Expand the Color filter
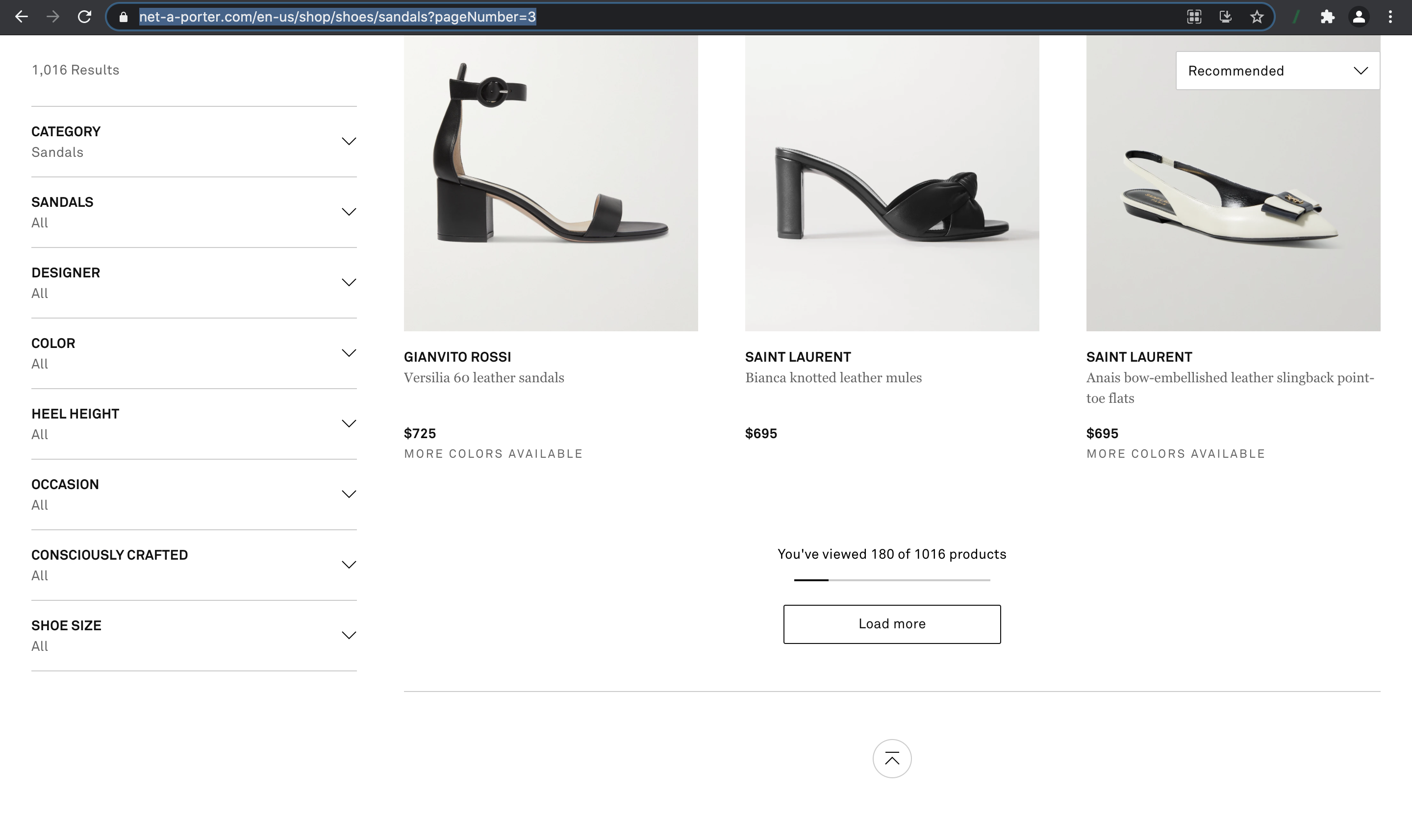Screen dimensions: 1412x840 click(x=349, y=353)
